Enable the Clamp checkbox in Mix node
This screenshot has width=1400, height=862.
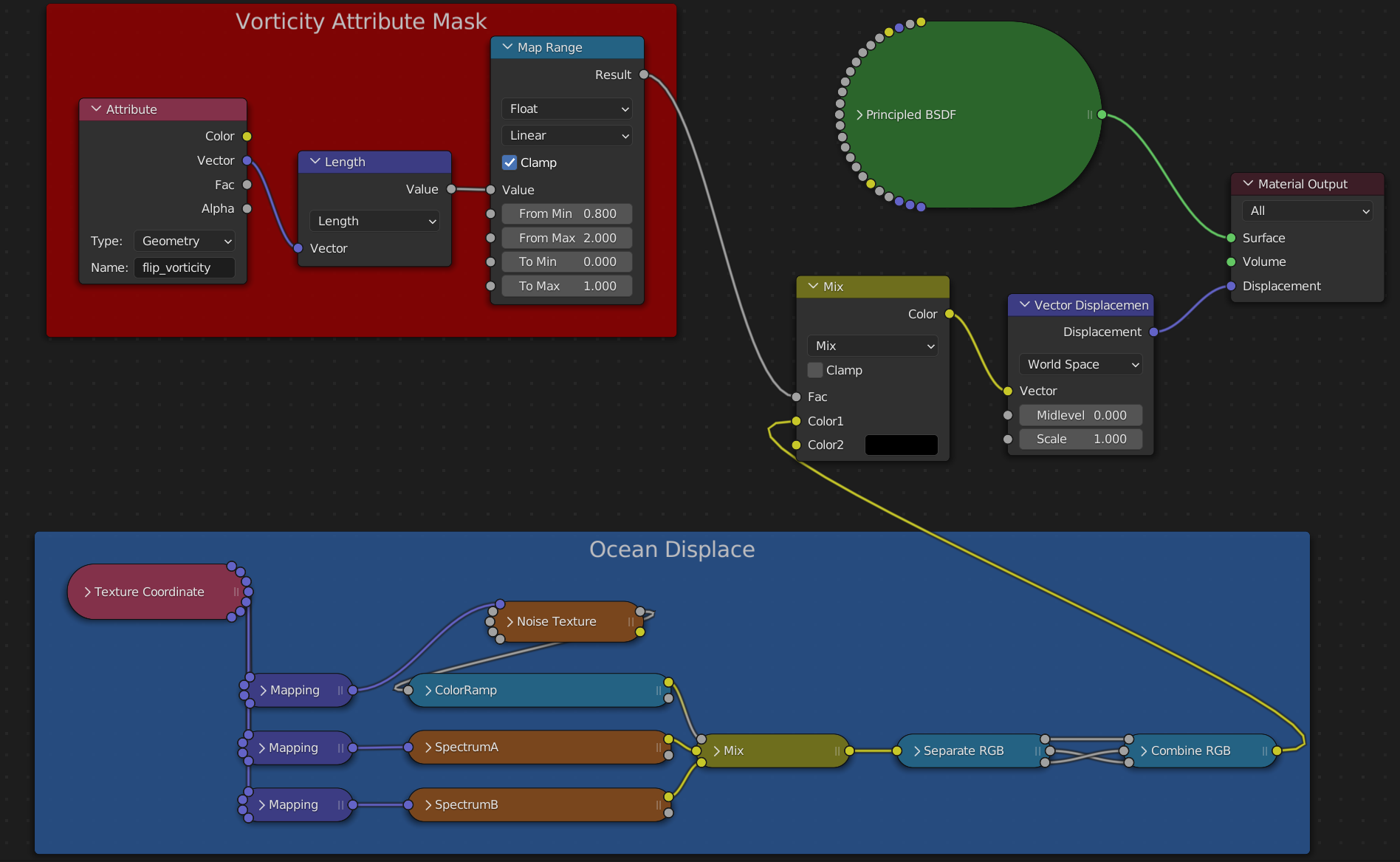(x=815, y=370)
